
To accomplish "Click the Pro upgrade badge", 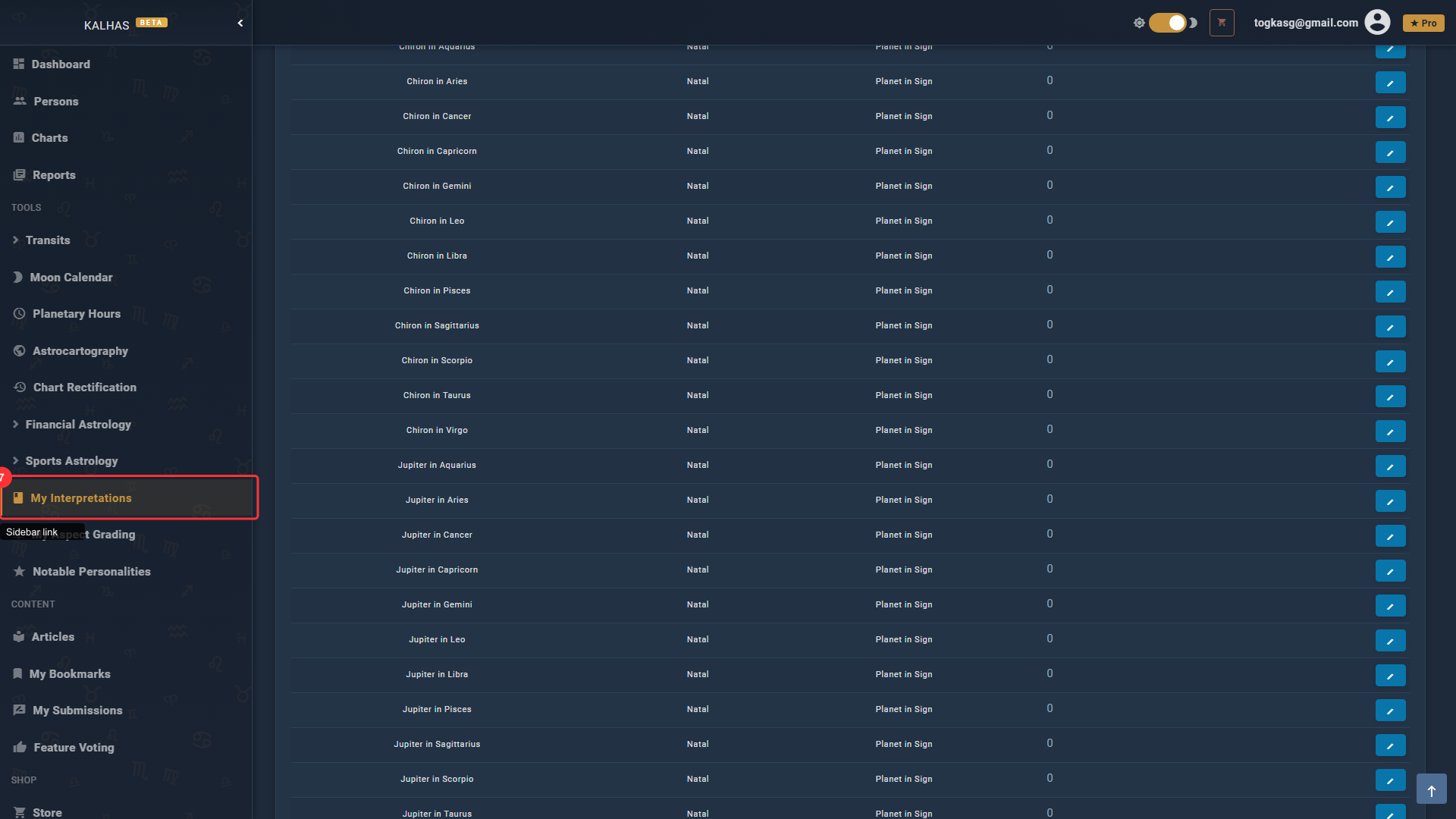I will coord(1423,24).
